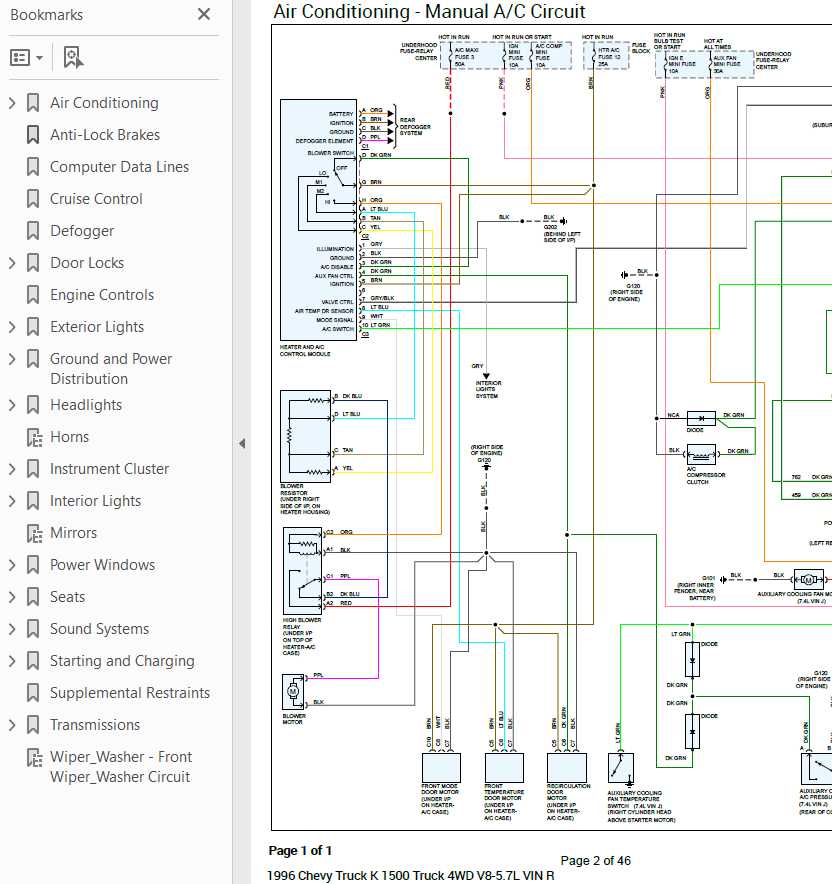Expand the Sound Systems bookmark
This screenshot has height=884, width=832.
pyautogui.click(x=12, y=629)
